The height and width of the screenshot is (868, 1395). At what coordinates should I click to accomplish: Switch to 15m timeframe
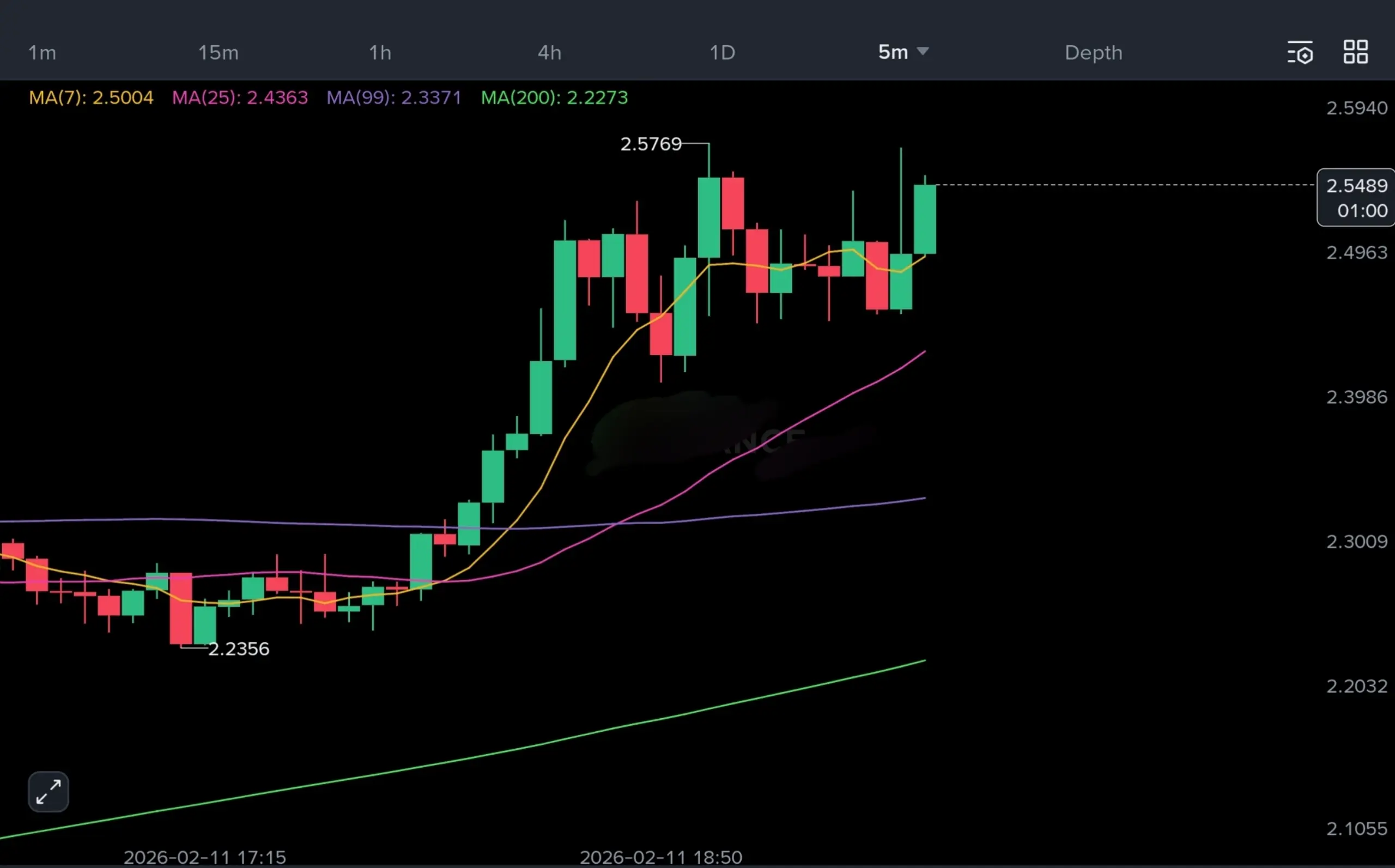[x=218, y=53]
